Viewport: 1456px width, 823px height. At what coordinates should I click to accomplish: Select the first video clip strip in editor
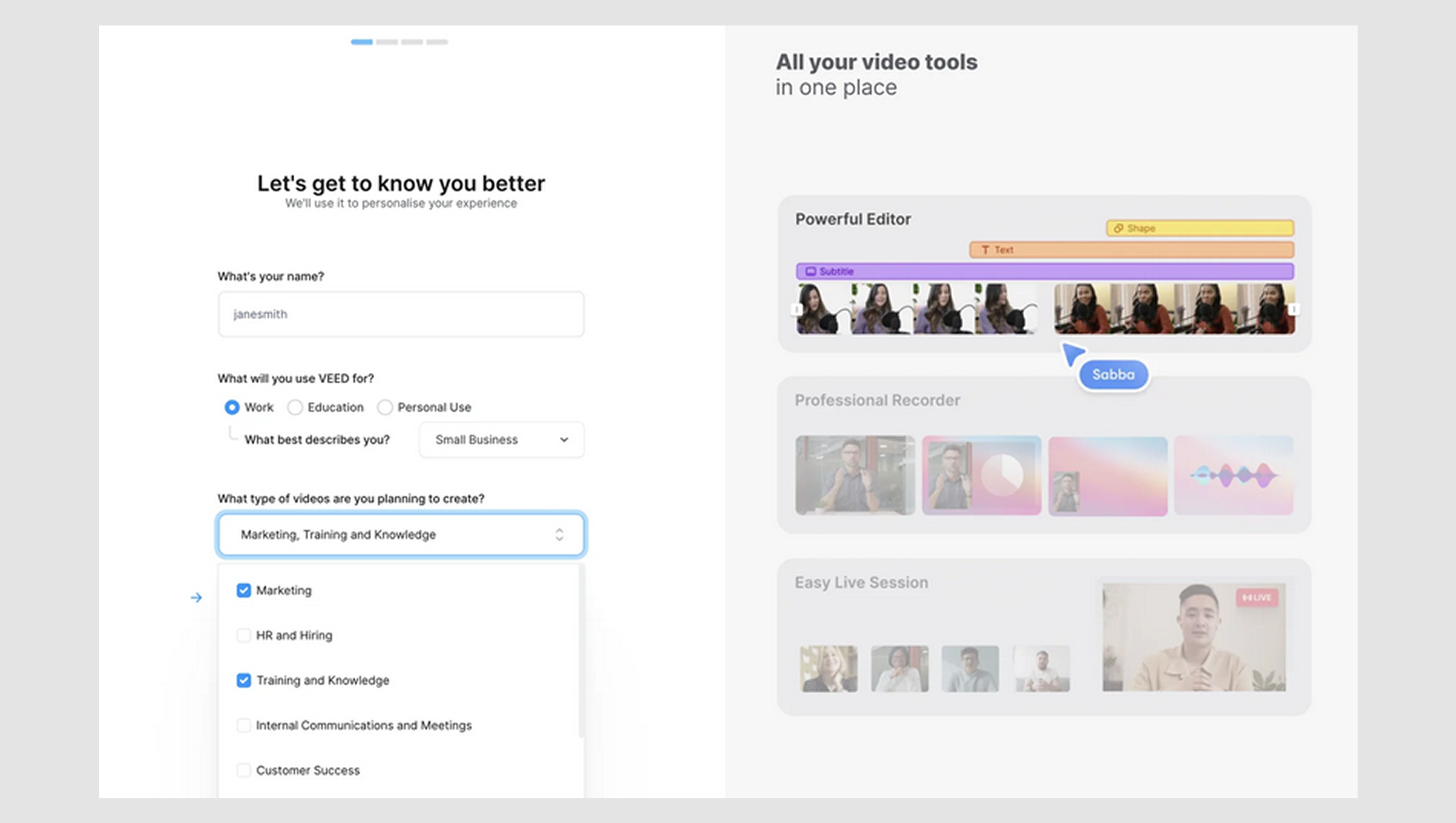point(916,309)
